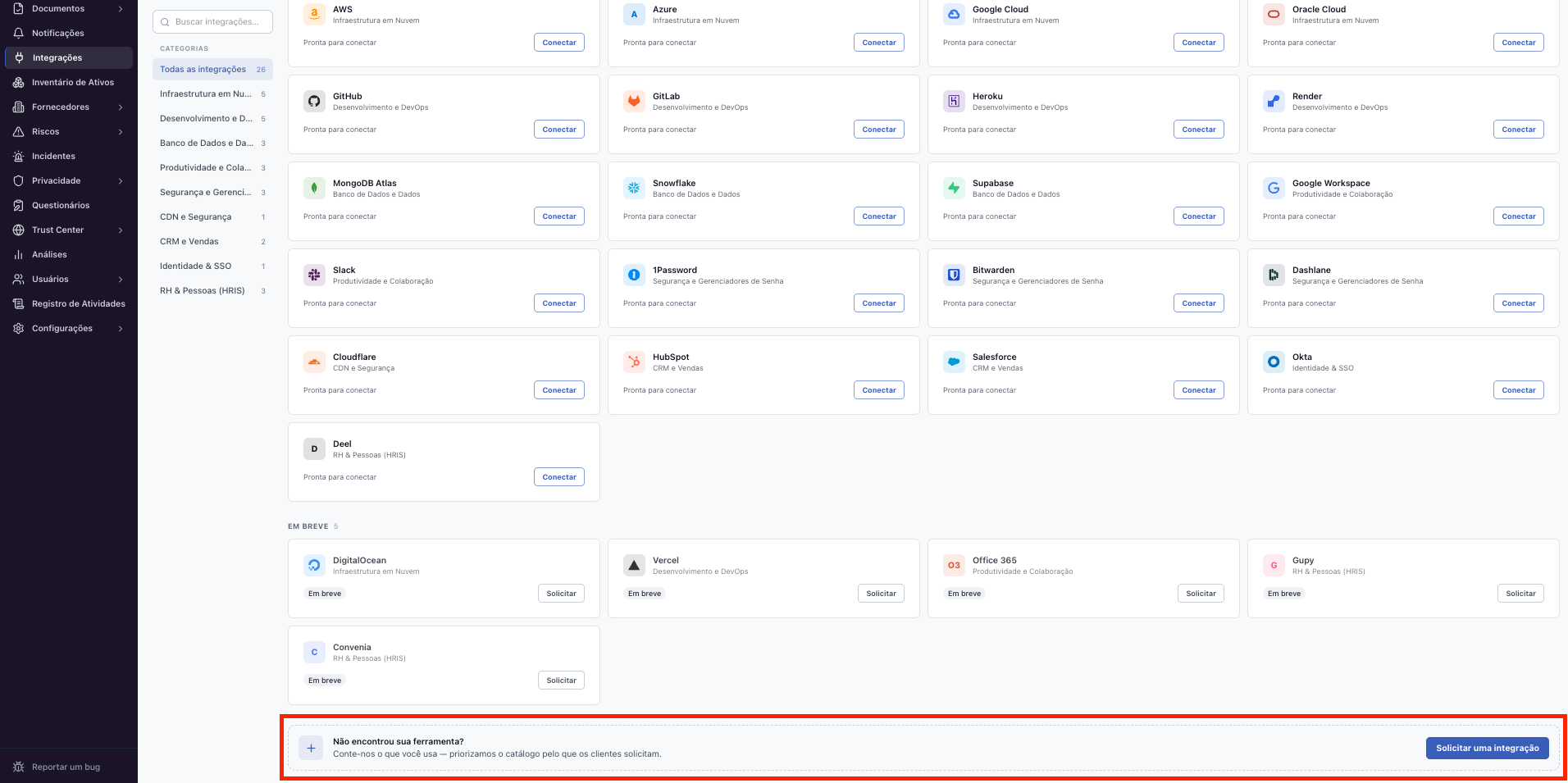Viewport: 1568px width, 783px height.
Task: Go to Questionários in sidebar
Action: 69,206
